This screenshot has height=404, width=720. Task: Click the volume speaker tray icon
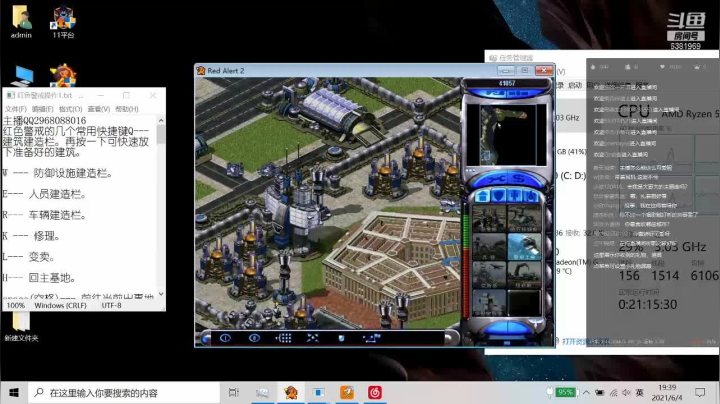coord(626,393)
